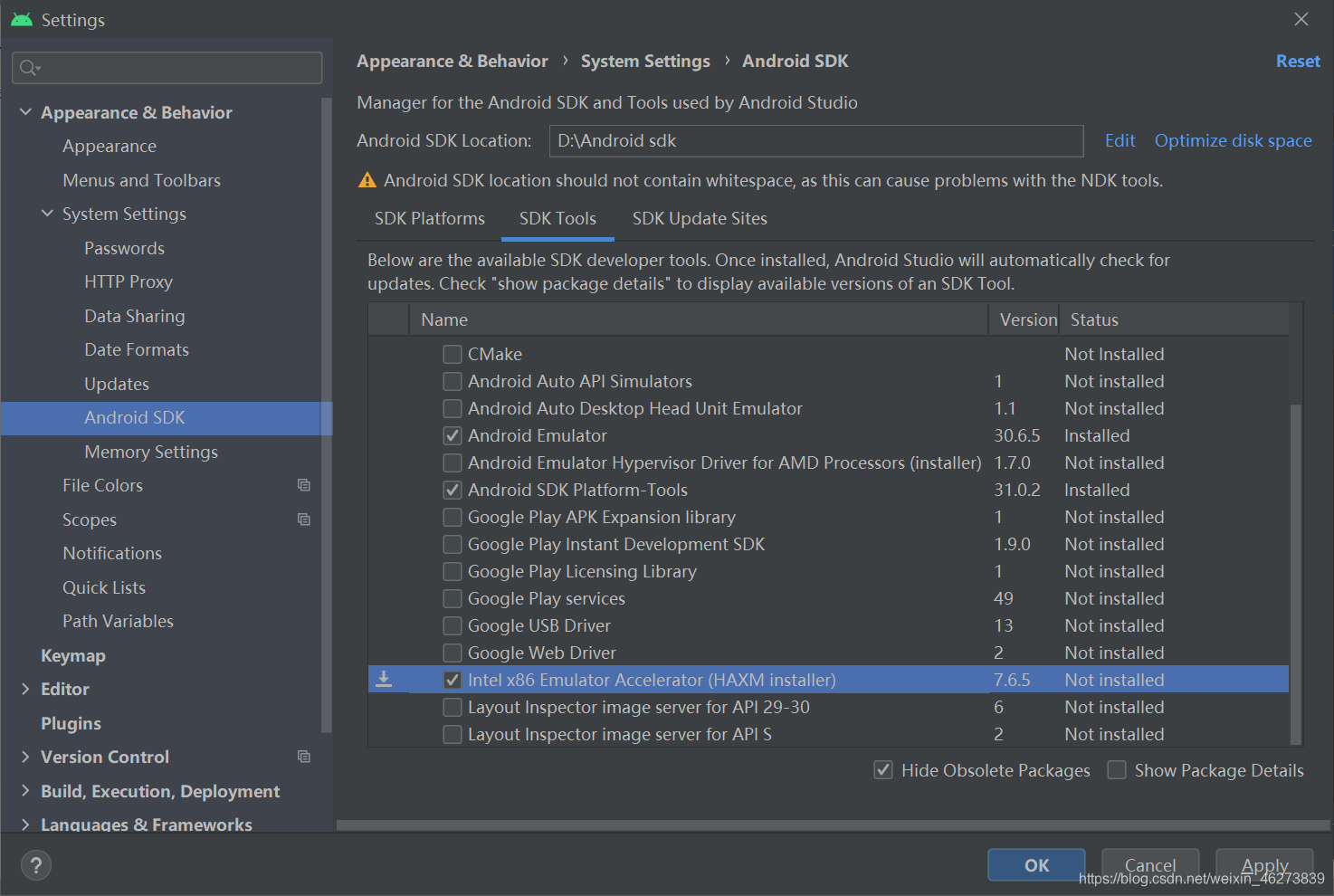Open Notifications settings page

point(112,553)
